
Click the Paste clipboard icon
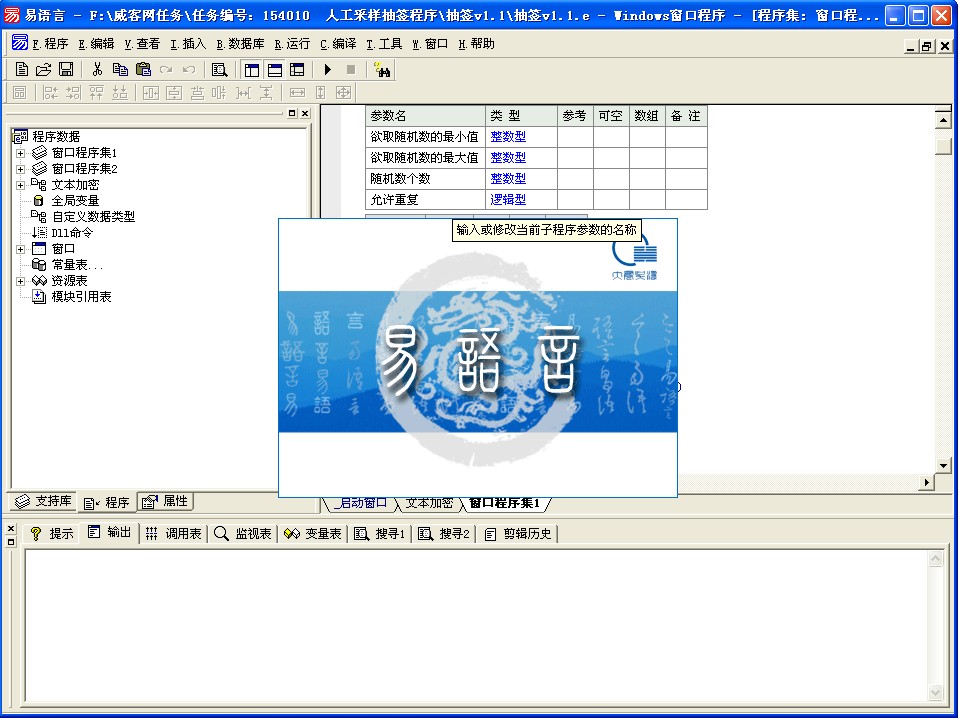coord(143,70)
